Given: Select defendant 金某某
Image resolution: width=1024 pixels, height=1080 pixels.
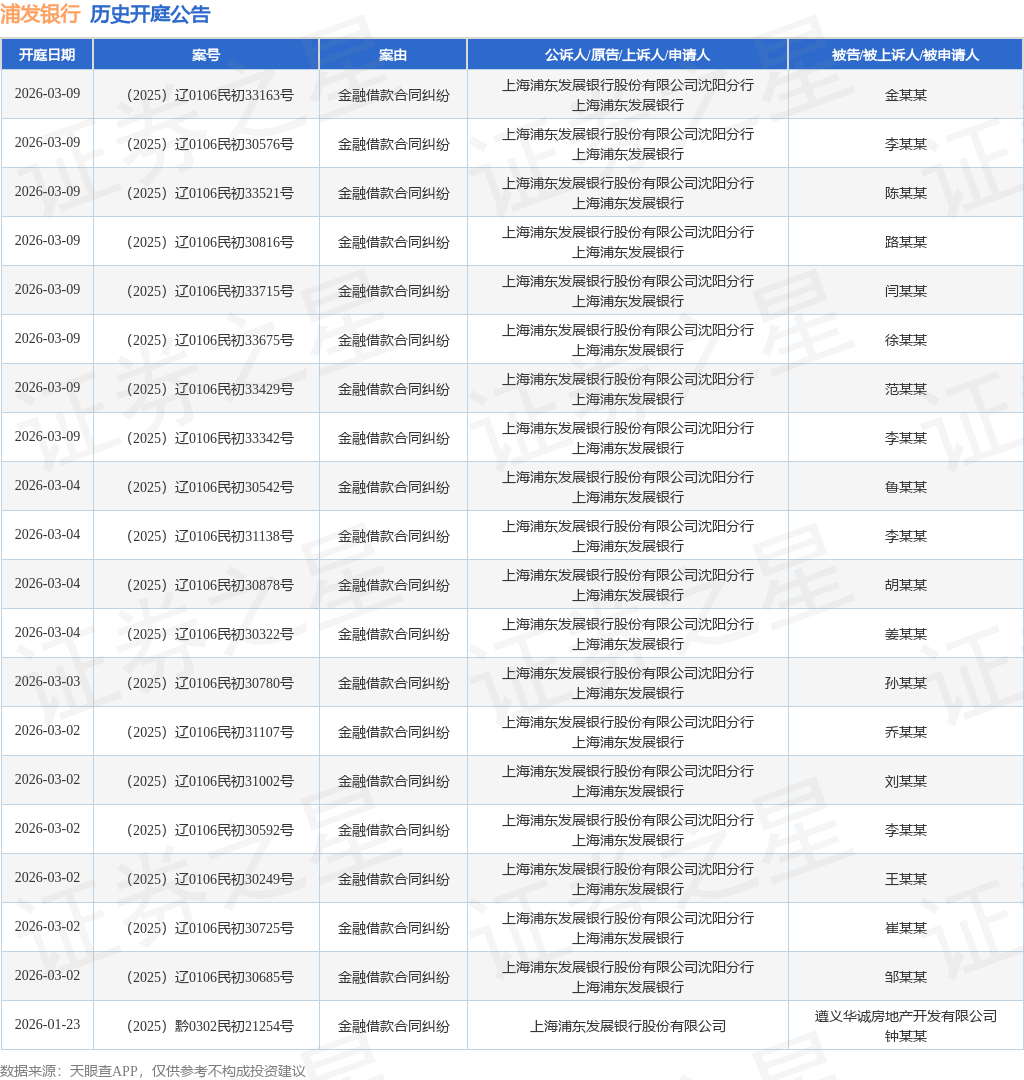Looking at the screenshot, I should coord(906,95).
